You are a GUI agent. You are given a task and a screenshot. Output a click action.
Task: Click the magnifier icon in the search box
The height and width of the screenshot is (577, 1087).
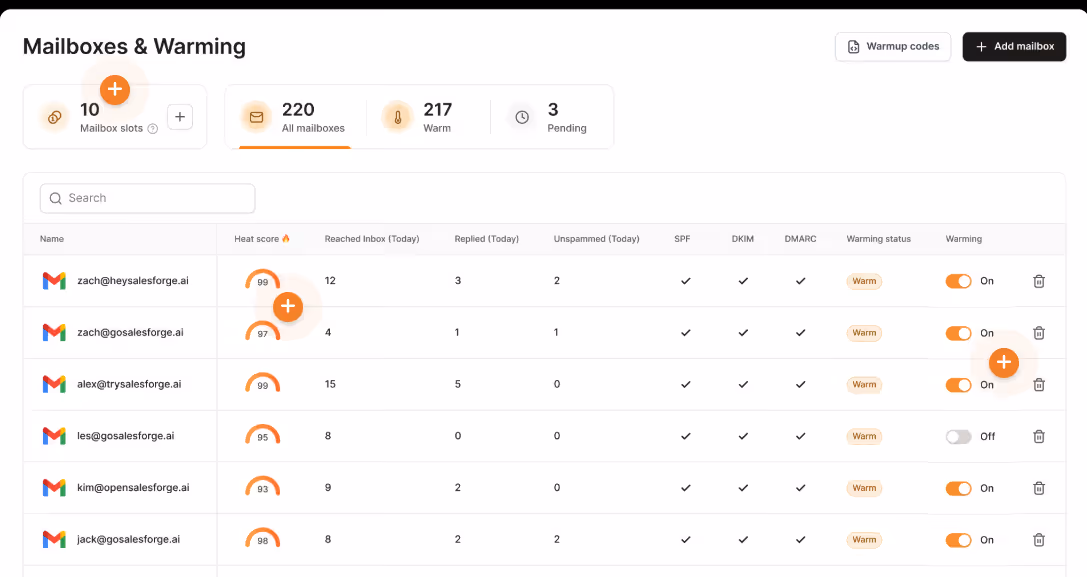tap(55, 198)
